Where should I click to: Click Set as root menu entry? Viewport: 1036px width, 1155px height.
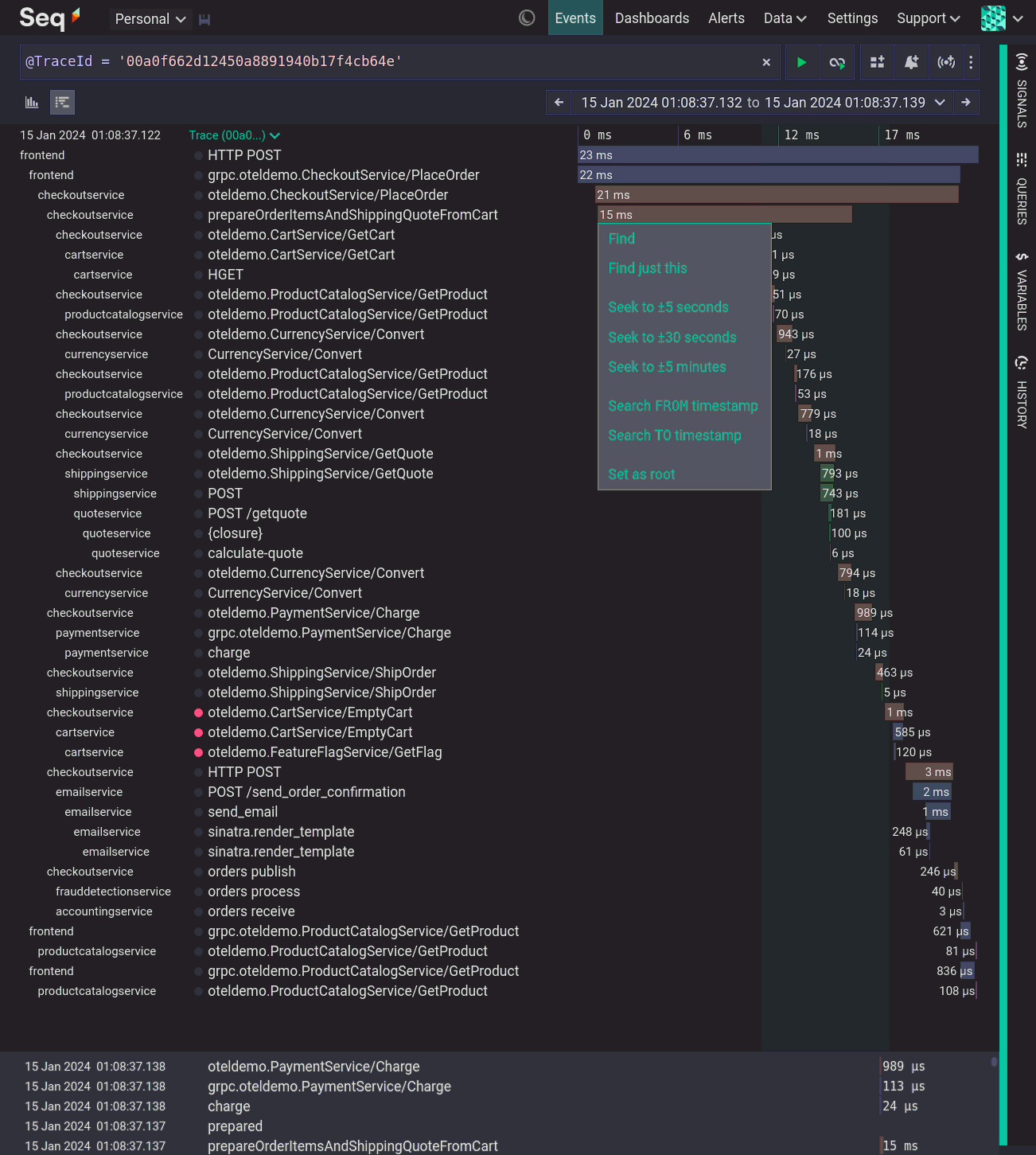pos(641,474)
